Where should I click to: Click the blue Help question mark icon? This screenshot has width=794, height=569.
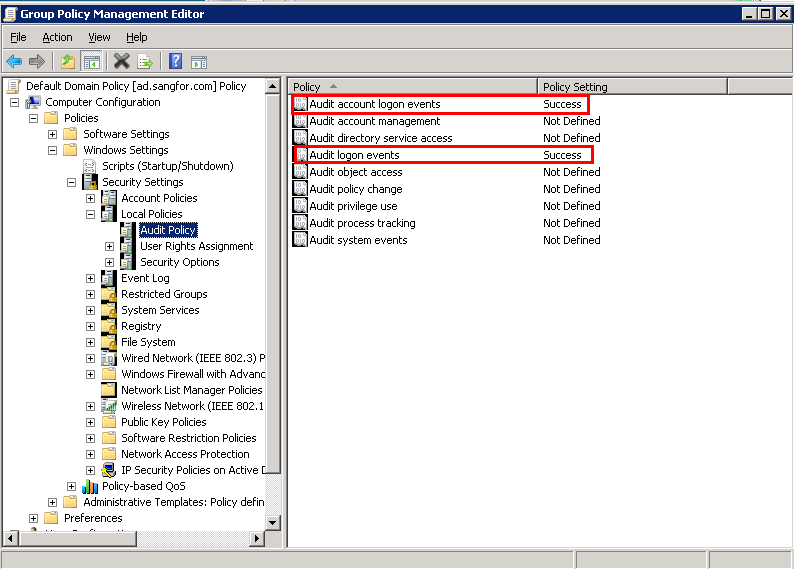(176, 62)
